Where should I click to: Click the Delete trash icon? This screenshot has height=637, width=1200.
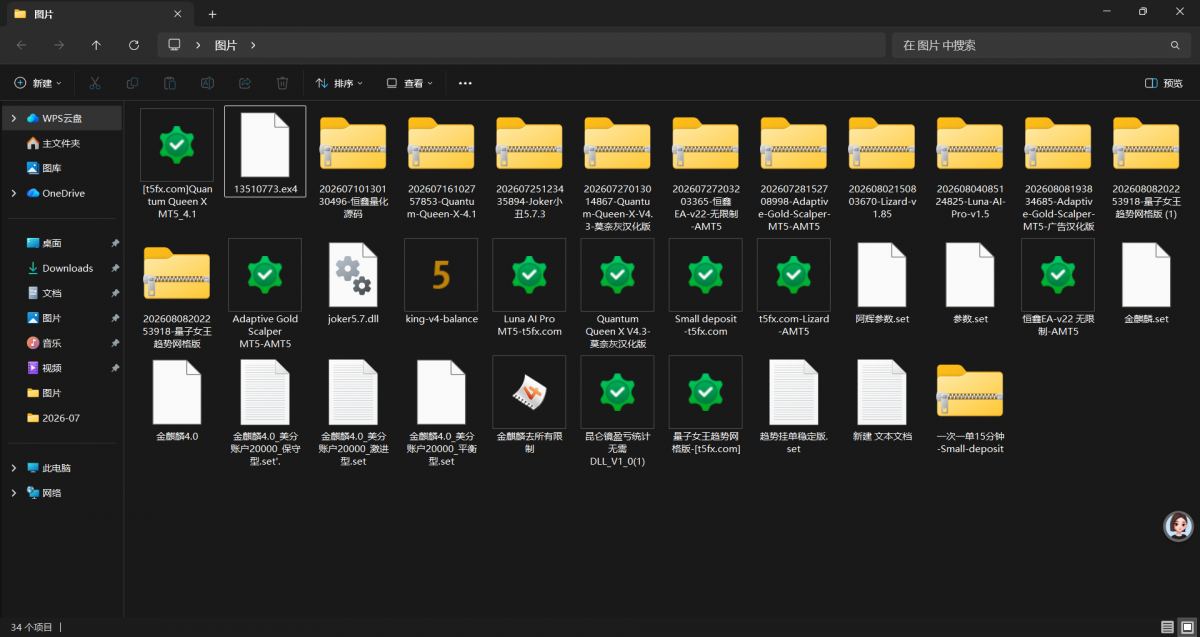click(x=282, y=83)
